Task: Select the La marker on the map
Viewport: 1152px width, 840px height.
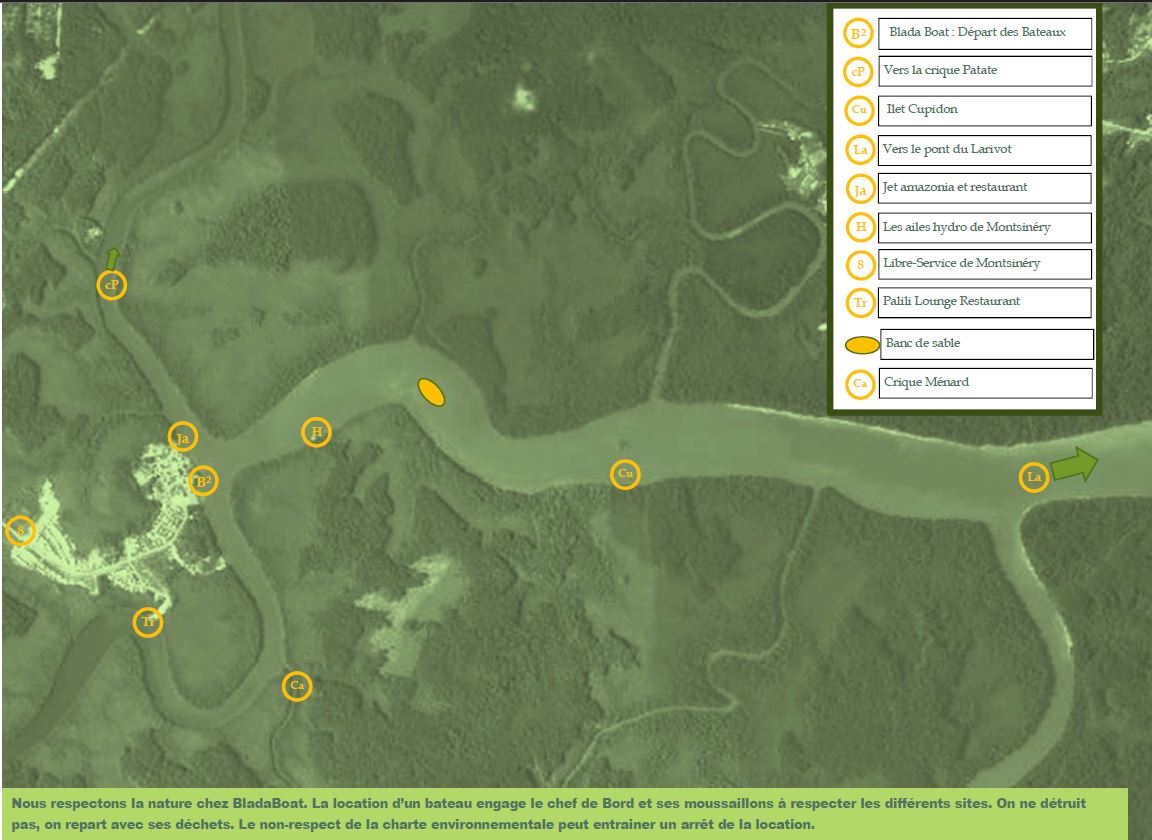Action: (x=1034, y=477)
